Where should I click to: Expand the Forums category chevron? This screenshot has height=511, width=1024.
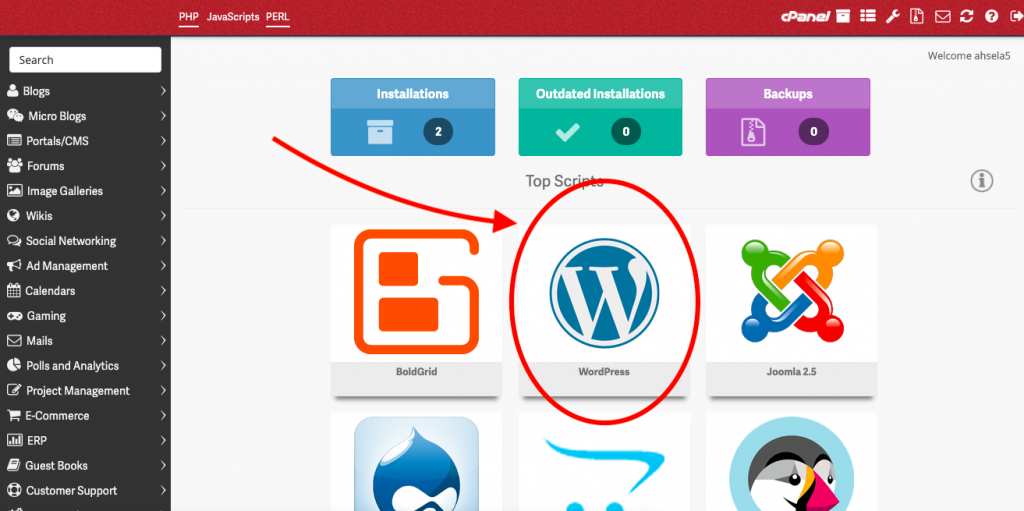(x=163, y=166)
